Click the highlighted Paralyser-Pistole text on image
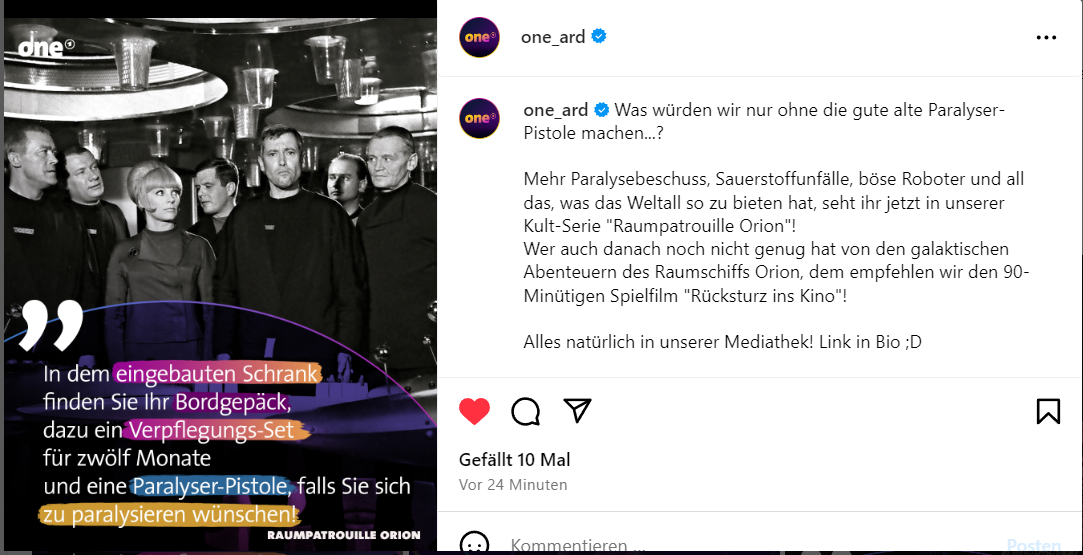 click(211, 486)
